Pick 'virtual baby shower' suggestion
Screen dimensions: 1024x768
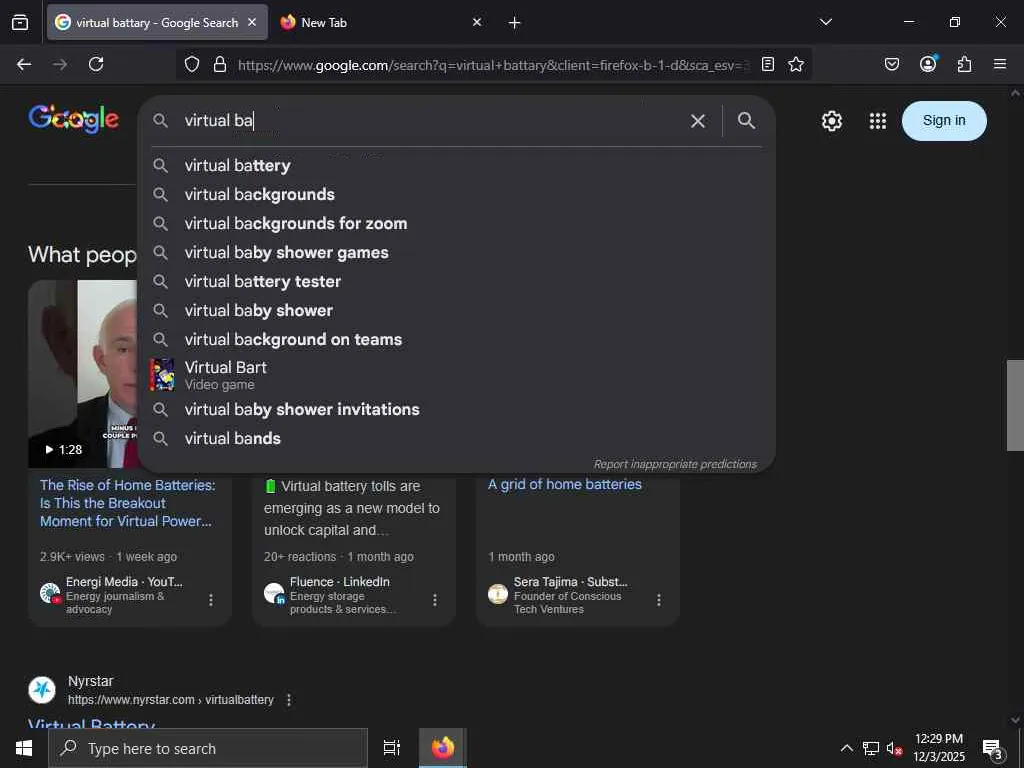tap(456, 310)
